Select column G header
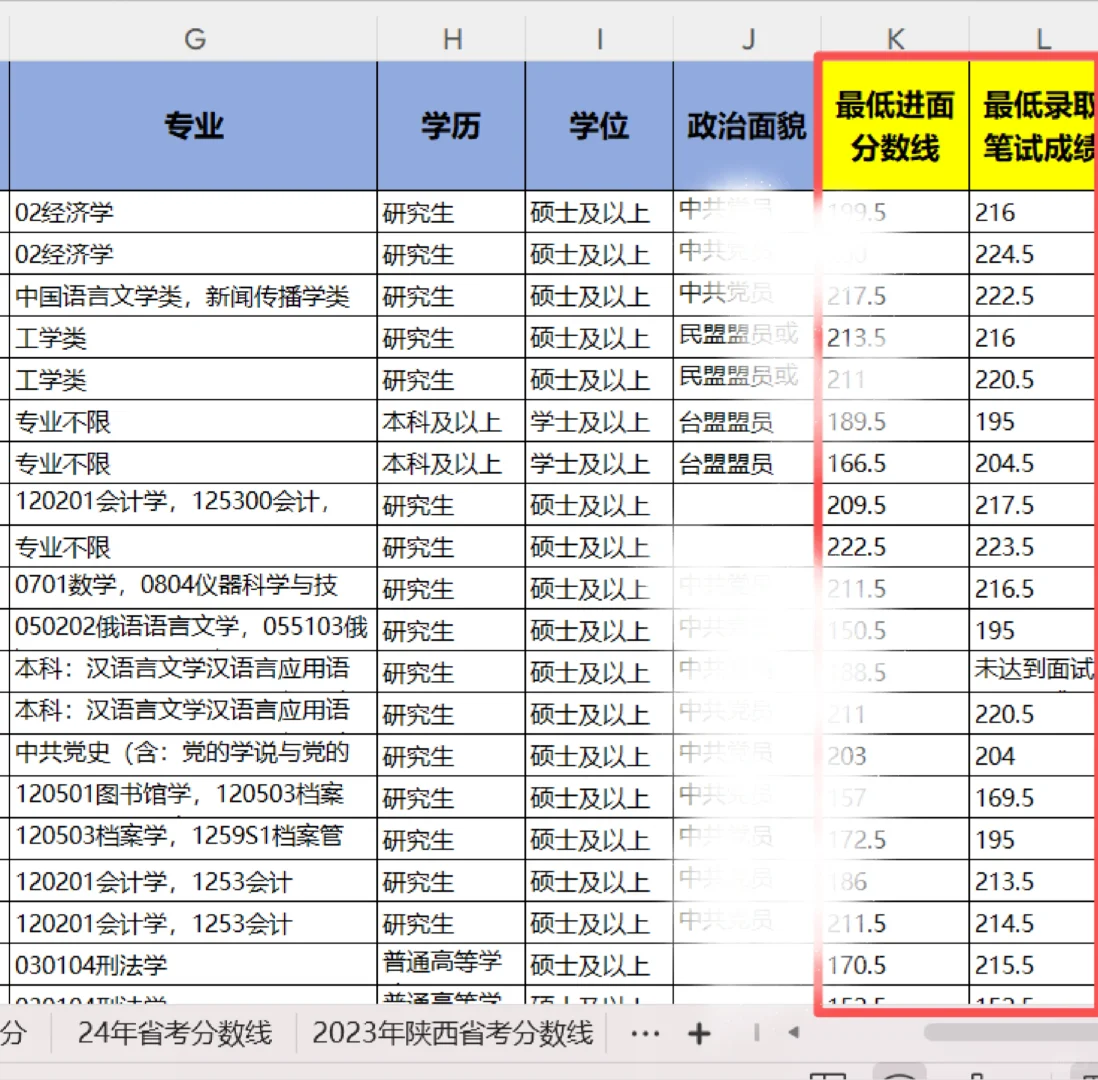The height and width of the screenshot is (1080, 1098). [x=194, y=39]
